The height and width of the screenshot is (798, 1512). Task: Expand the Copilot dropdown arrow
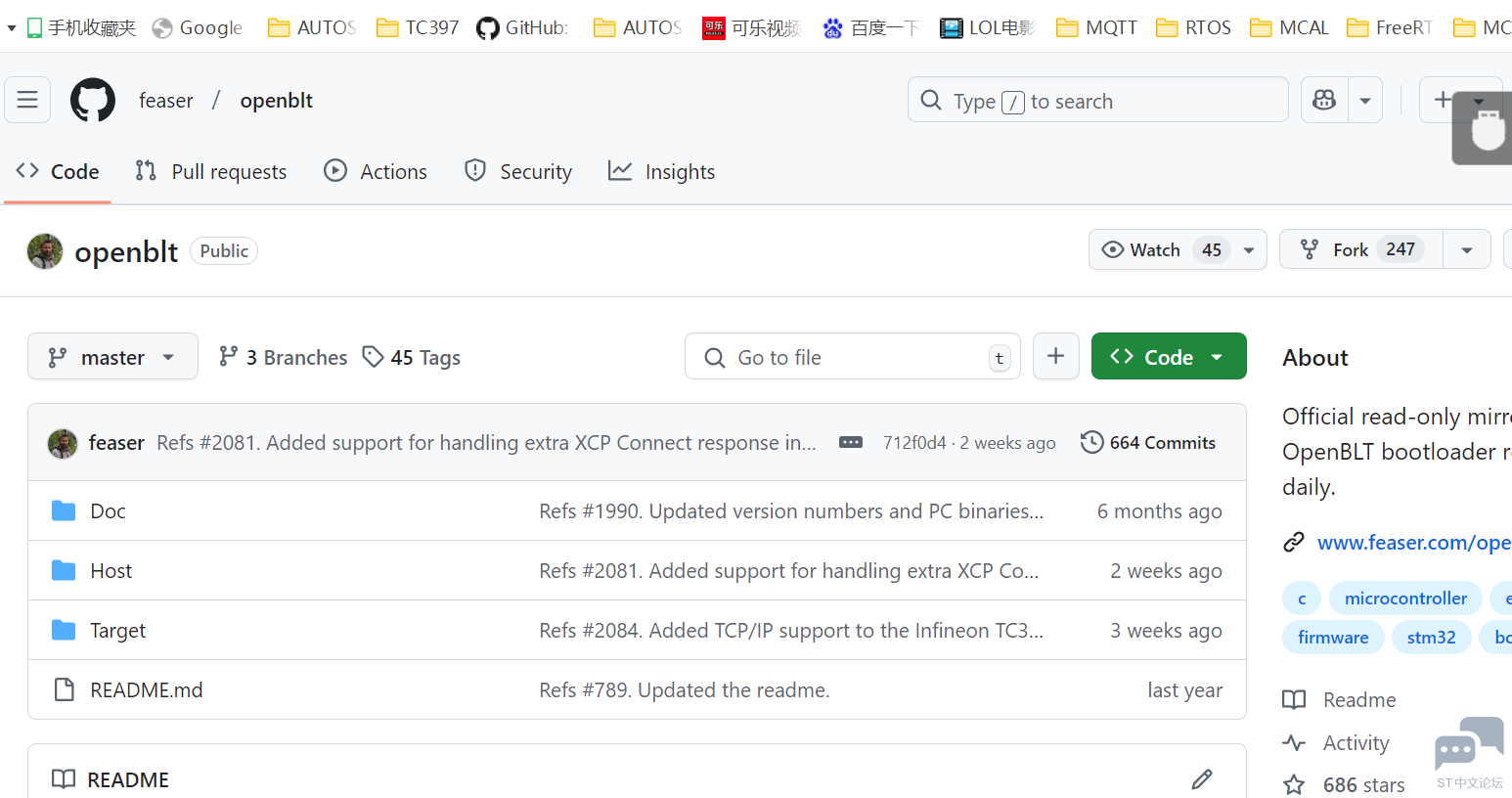point(1365,100)
